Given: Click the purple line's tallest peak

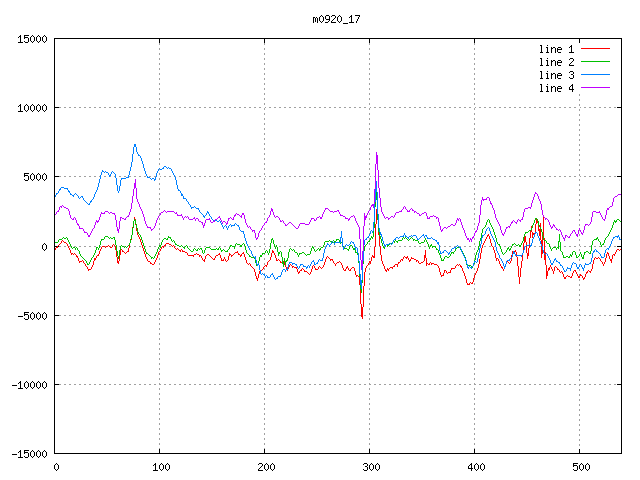Looking at the screenshot, I should (377, 153).
